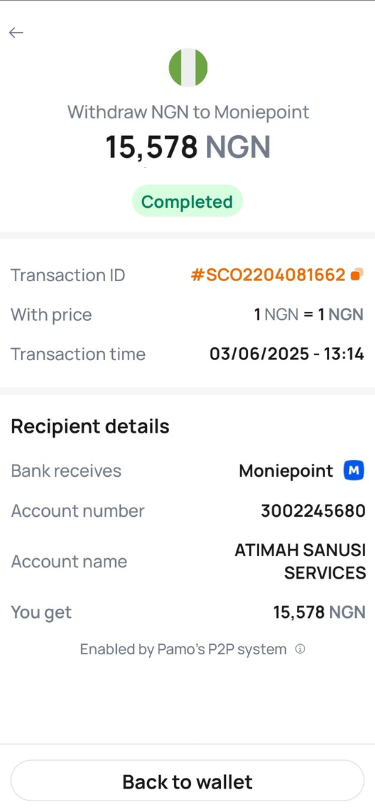This screenshot has height=812, width=375.
Task: Select transaction ID #SCO2204081662
Action: coord(268,275)
